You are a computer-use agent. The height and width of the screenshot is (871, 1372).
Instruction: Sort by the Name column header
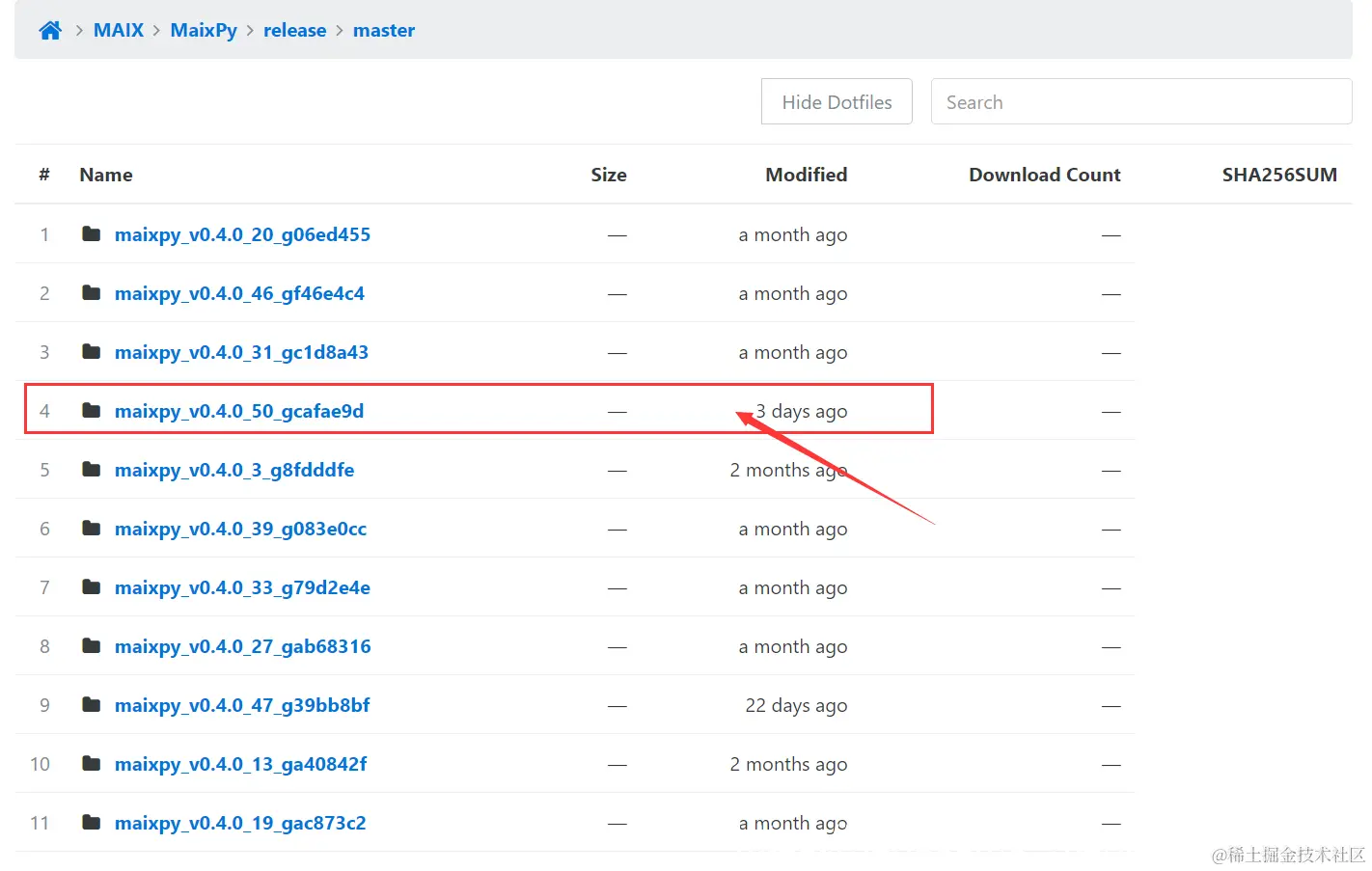[x=106, y=176]
